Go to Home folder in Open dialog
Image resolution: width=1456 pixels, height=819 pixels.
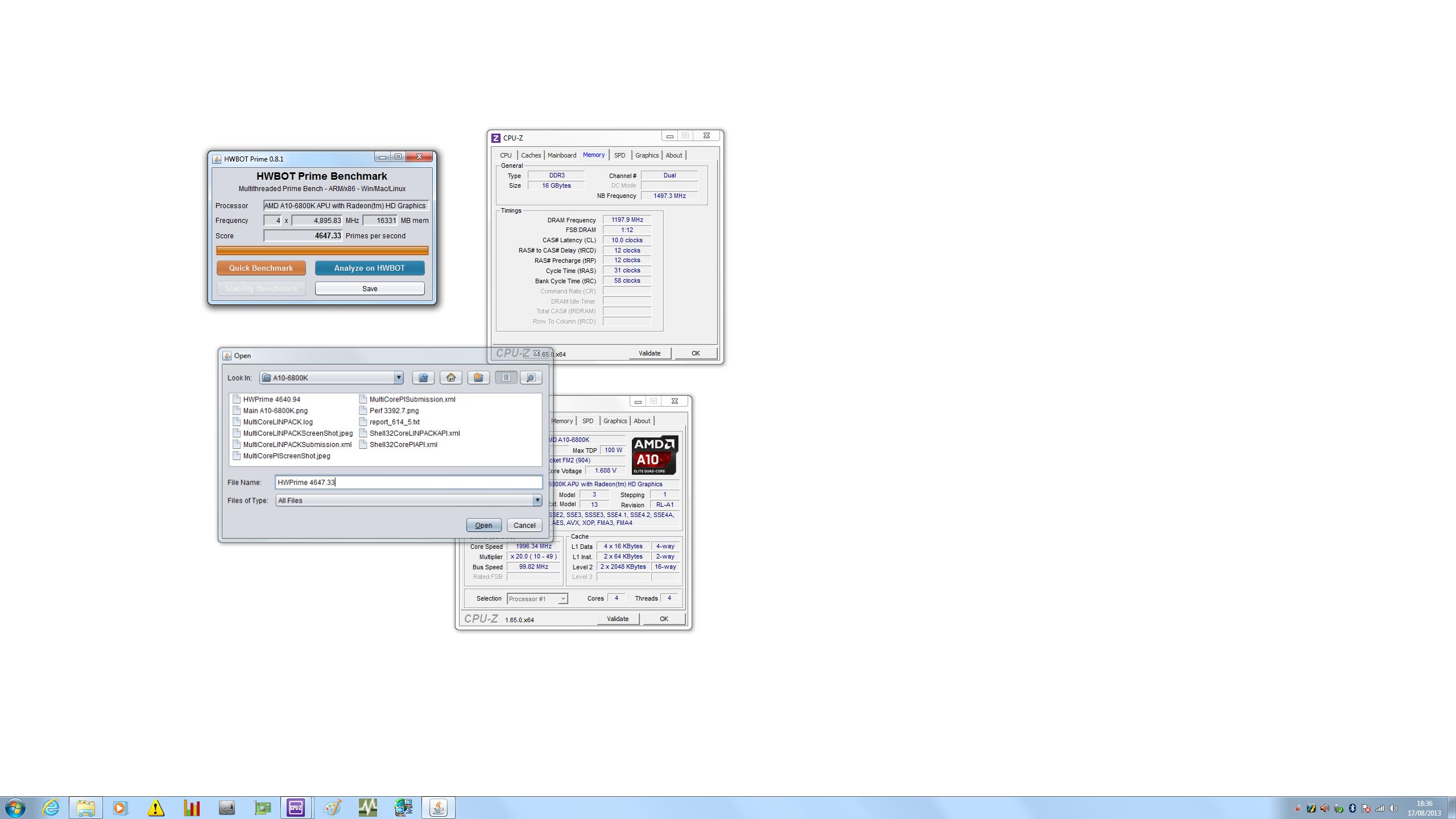click(451, 378)
